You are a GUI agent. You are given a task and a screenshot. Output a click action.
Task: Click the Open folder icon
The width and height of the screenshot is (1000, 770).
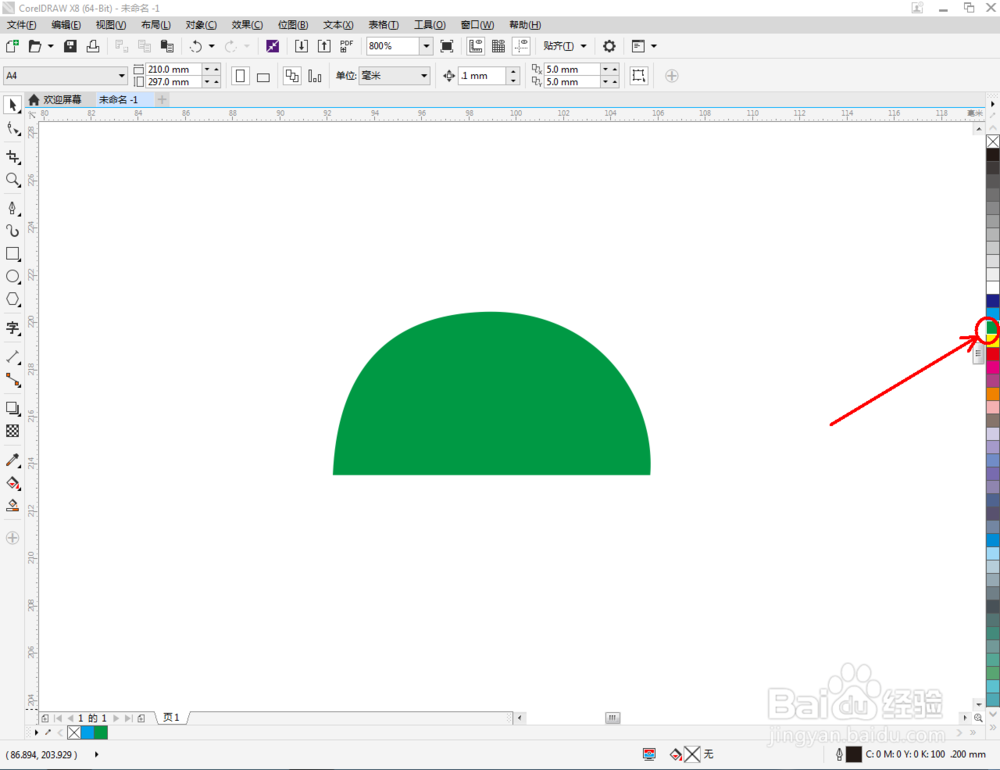click(x=34, y=46)
